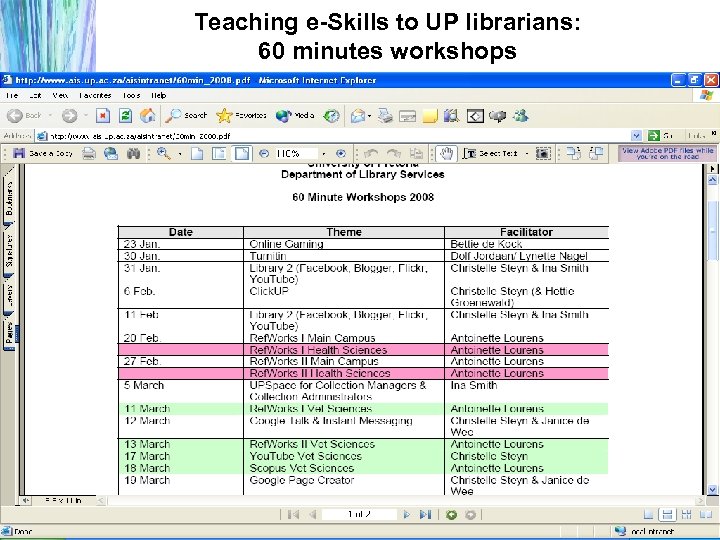The height and width of the screenshot is (540, 720).
Task: Click the Save a Copy disk icon
Action: coord(19,153)
